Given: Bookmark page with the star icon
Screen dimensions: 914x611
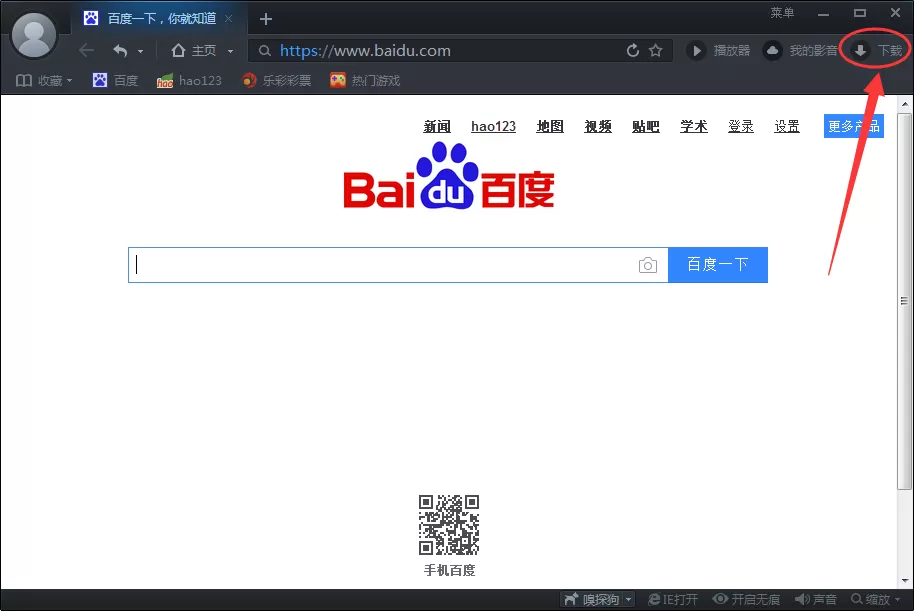Looking at the screenshot, I should pyautogui.click(x=656, y=51).
